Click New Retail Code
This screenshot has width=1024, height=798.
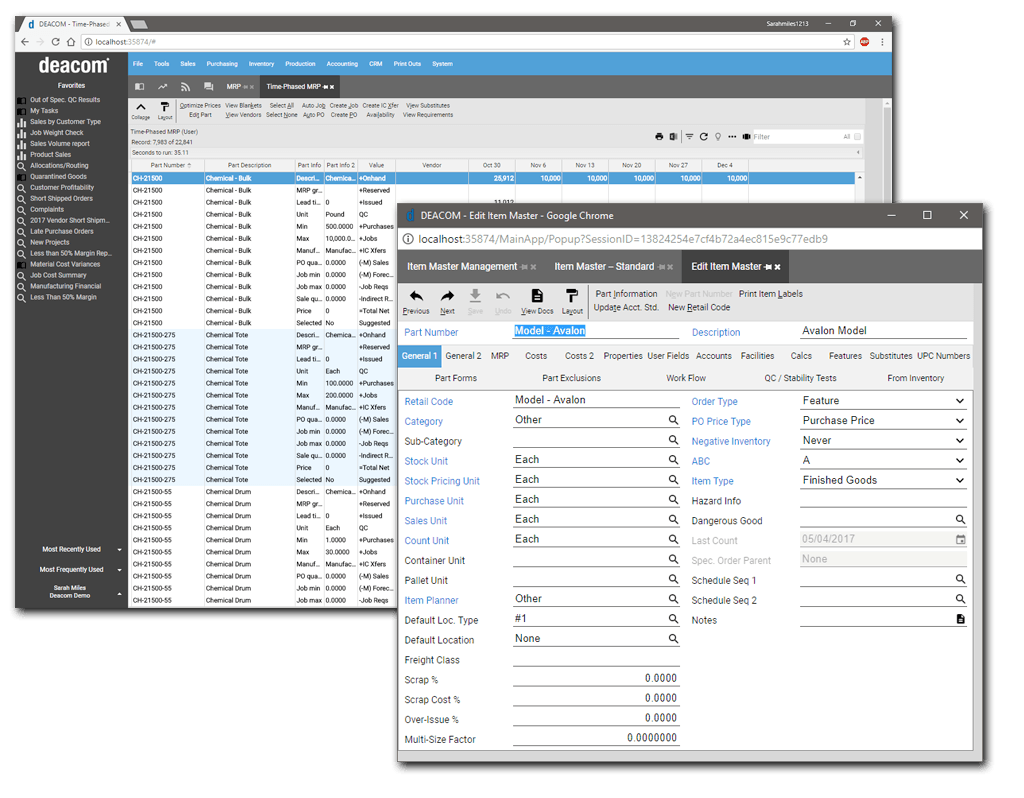point(699,308)
